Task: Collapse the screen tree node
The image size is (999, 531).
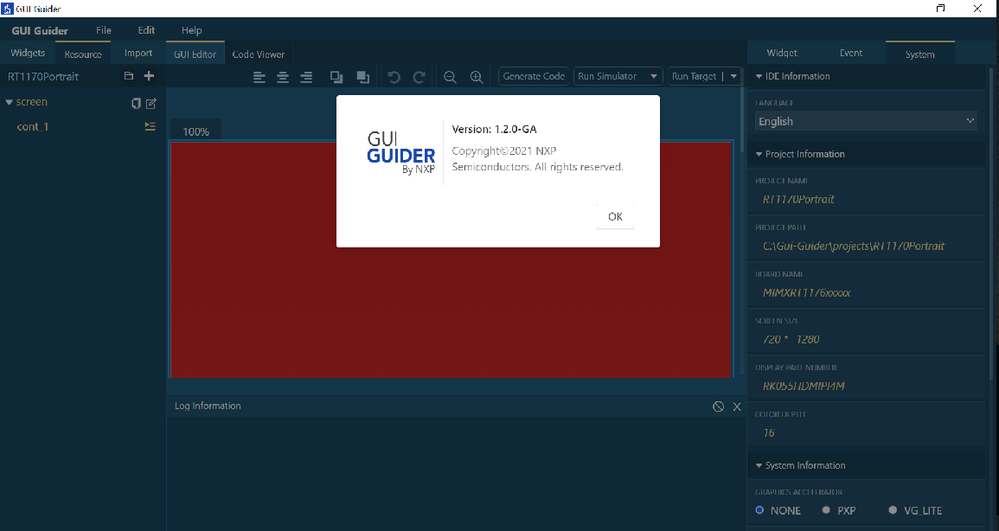Action: point(9,102)
